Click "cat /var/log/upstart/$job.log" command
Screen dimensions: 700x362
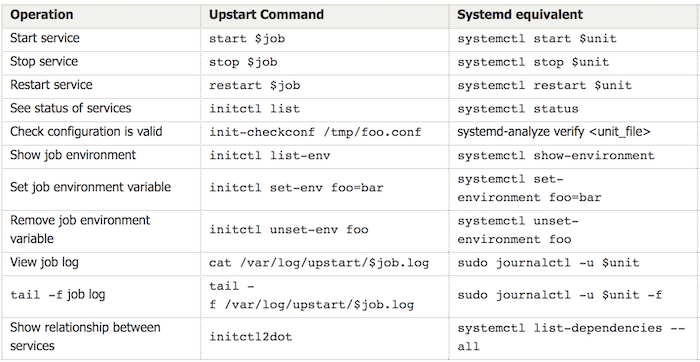(x=319, y=262)
